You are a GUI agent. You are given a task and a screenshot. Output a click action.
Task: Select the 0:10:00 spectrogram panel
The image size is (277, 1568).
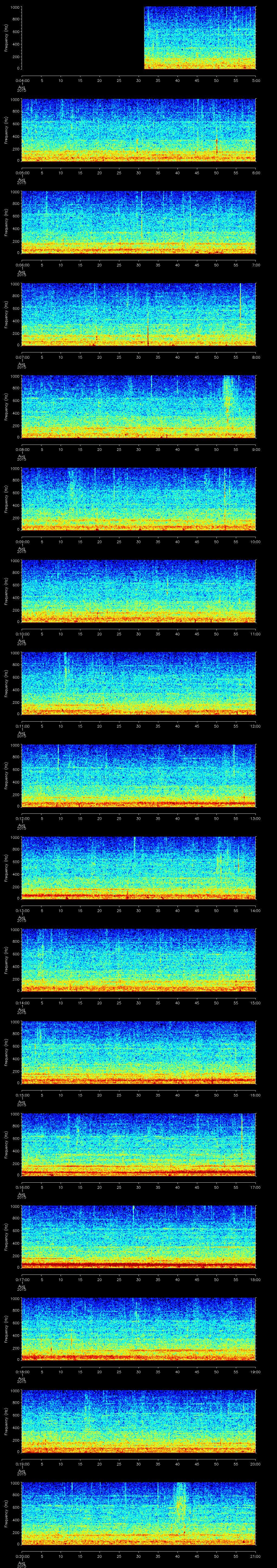(138, 591)
